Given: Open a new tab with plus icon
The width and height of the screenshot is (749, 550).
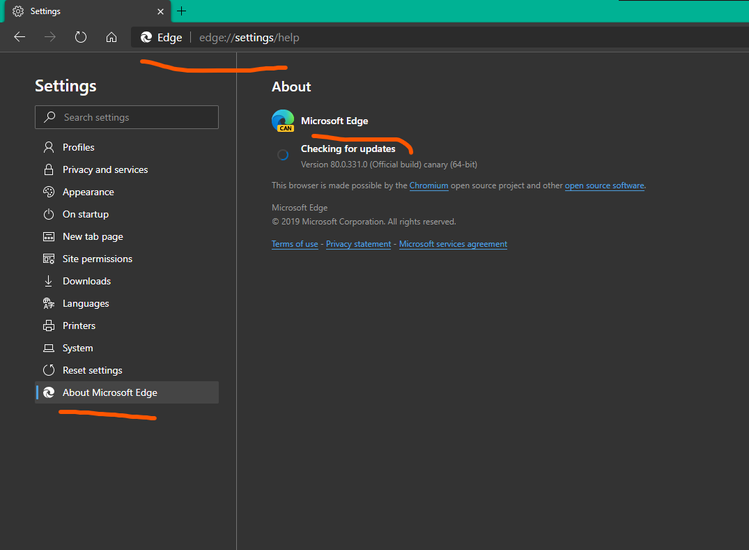Looking at the screenshot, I should pos(181,11).
